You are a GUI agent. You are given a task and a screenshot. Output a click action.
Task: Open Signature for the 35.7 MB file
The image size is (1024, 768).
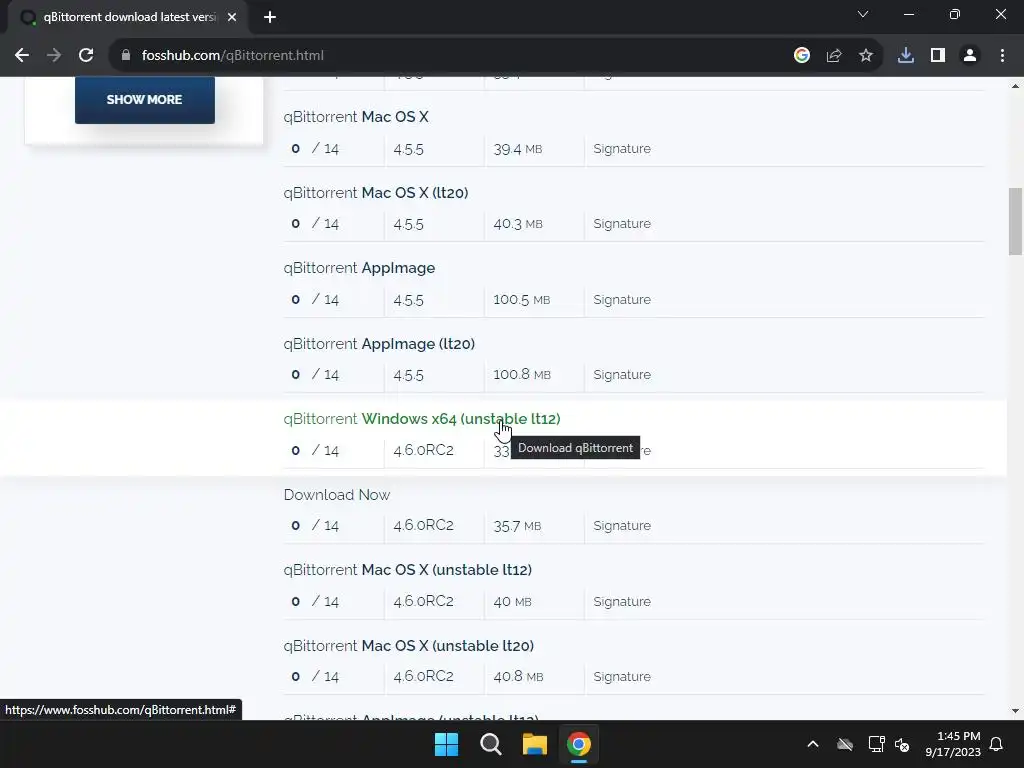(x=622, y=525)
